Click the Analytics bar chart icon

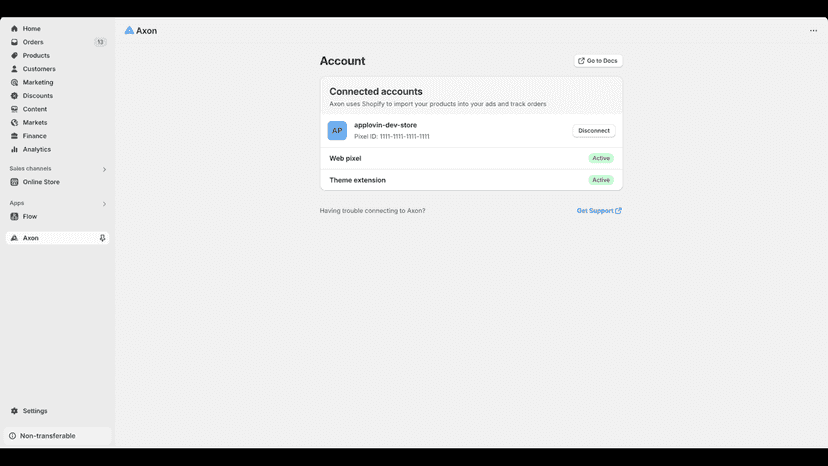click(14, 150)
